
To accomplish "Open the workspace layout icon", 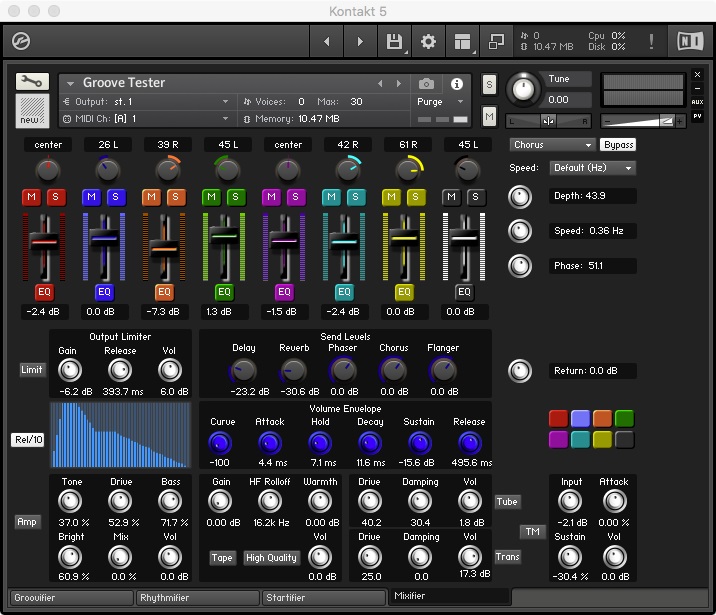I will point(461,42).
